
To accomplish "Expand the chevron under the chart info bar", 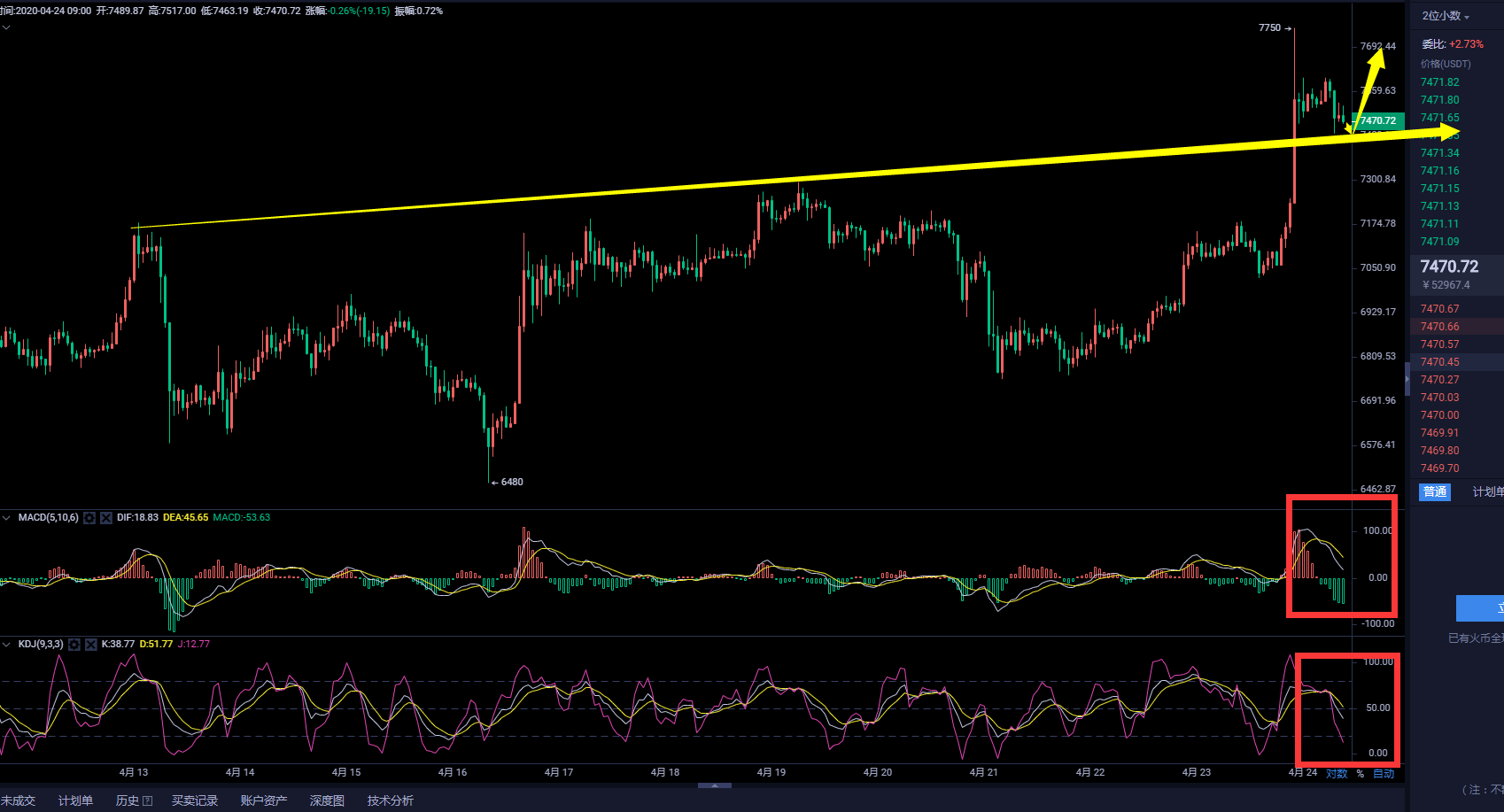I will pyautogui.click(x=6, y=27).
